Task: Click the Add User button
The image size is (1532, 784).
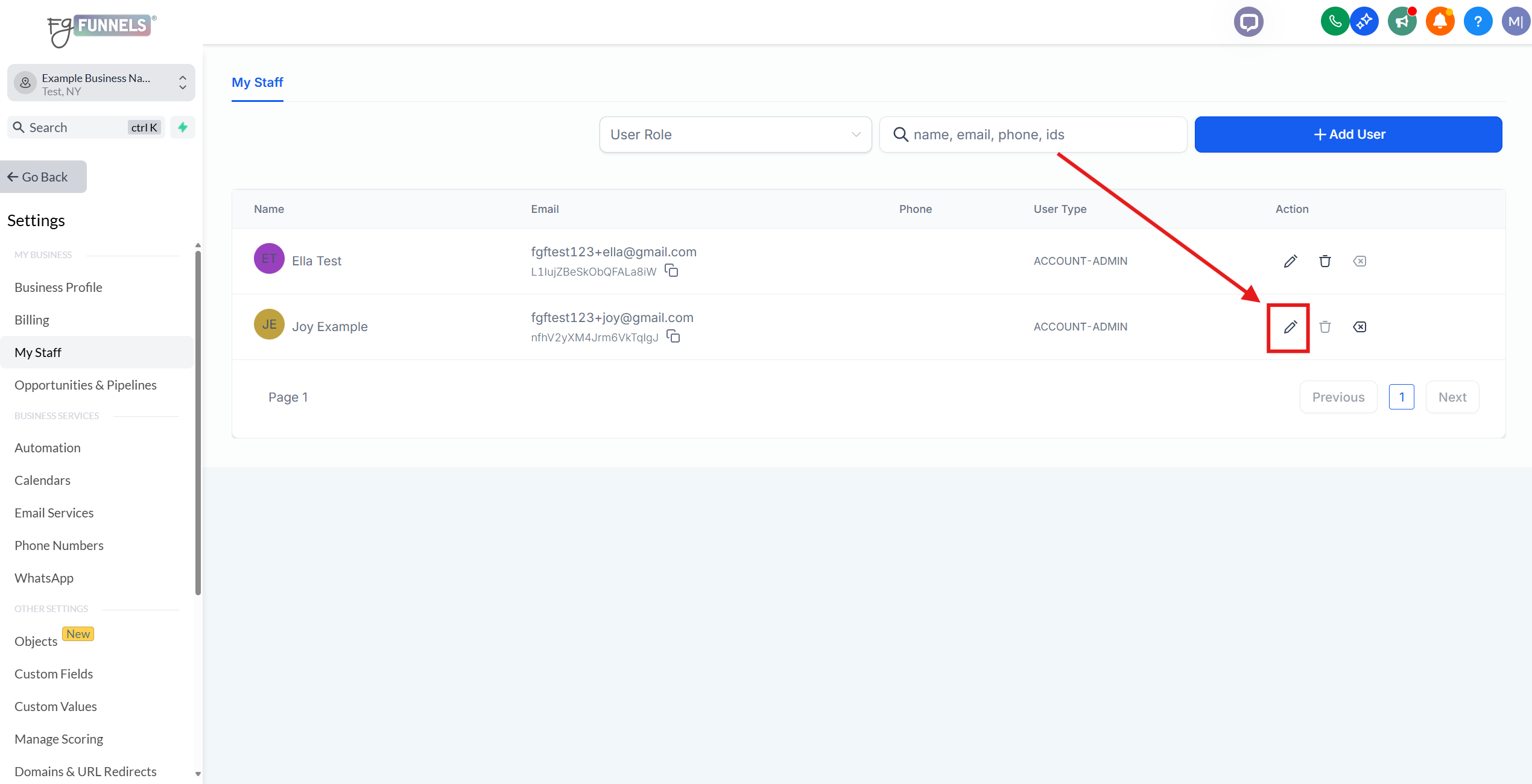Action: click(x=1348, y=134)
